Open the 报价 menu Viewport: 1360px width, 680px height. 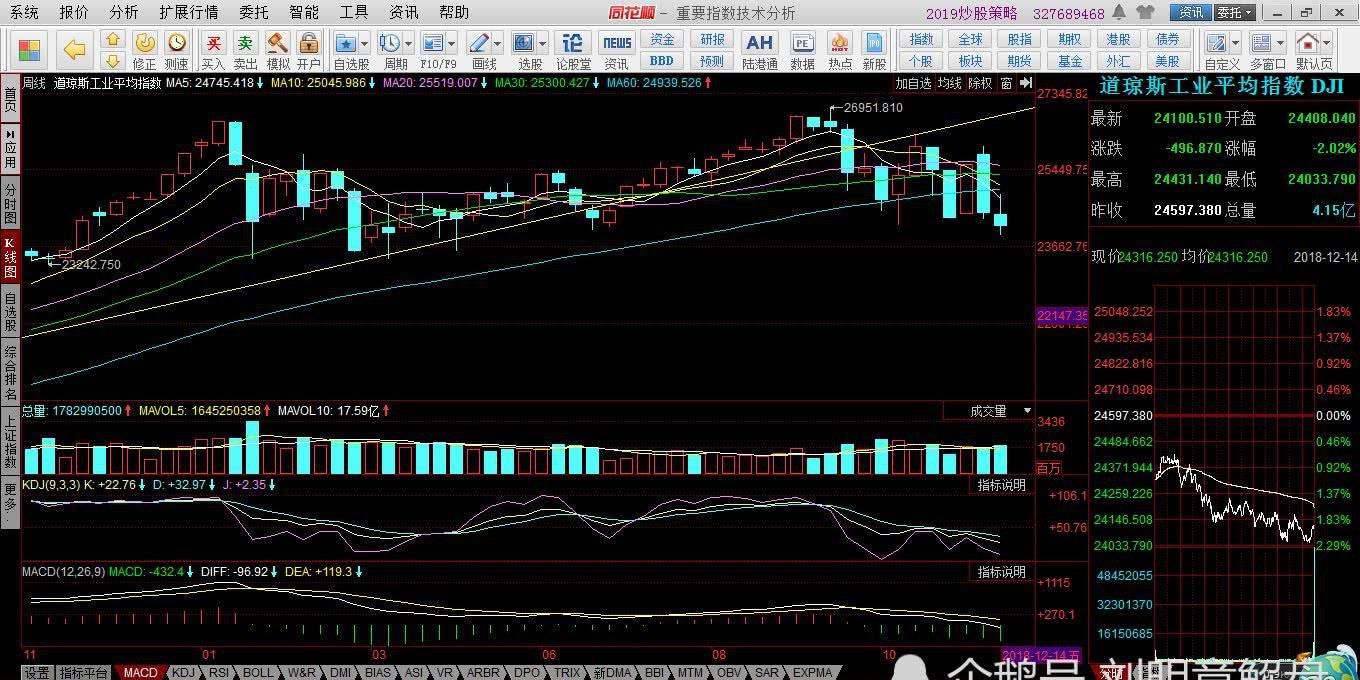74,12
